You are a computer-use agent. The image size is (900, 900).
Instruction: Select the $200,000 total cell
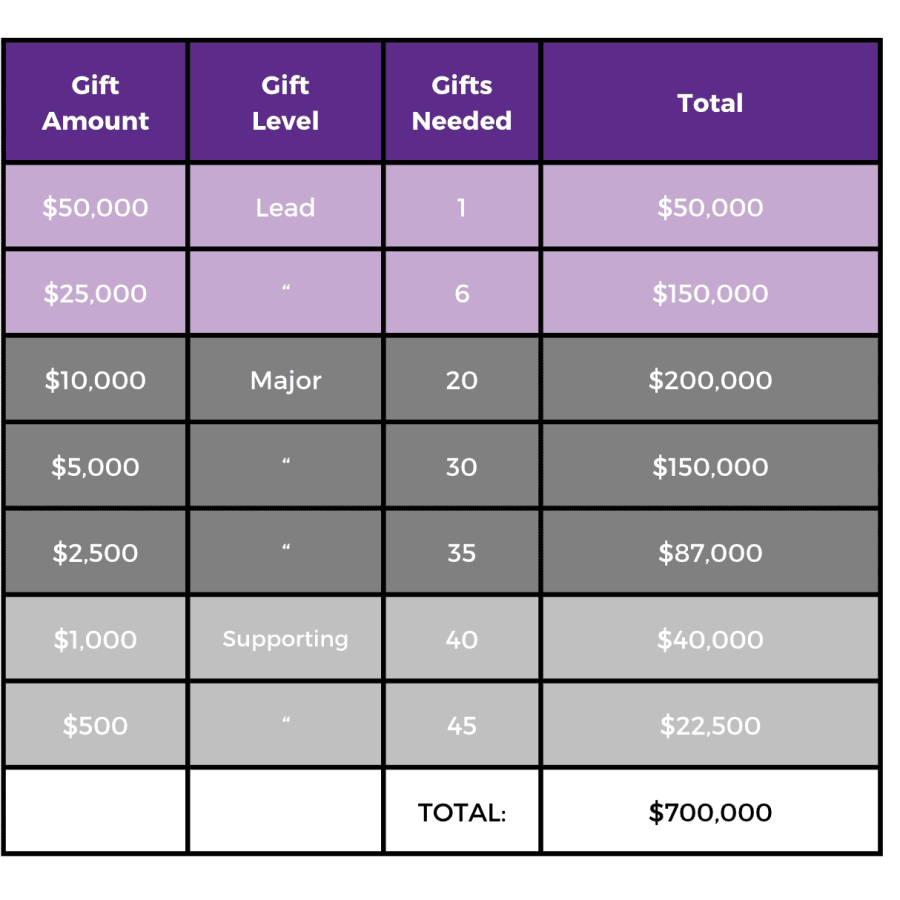pyautogui.click(x=710, y=380)
